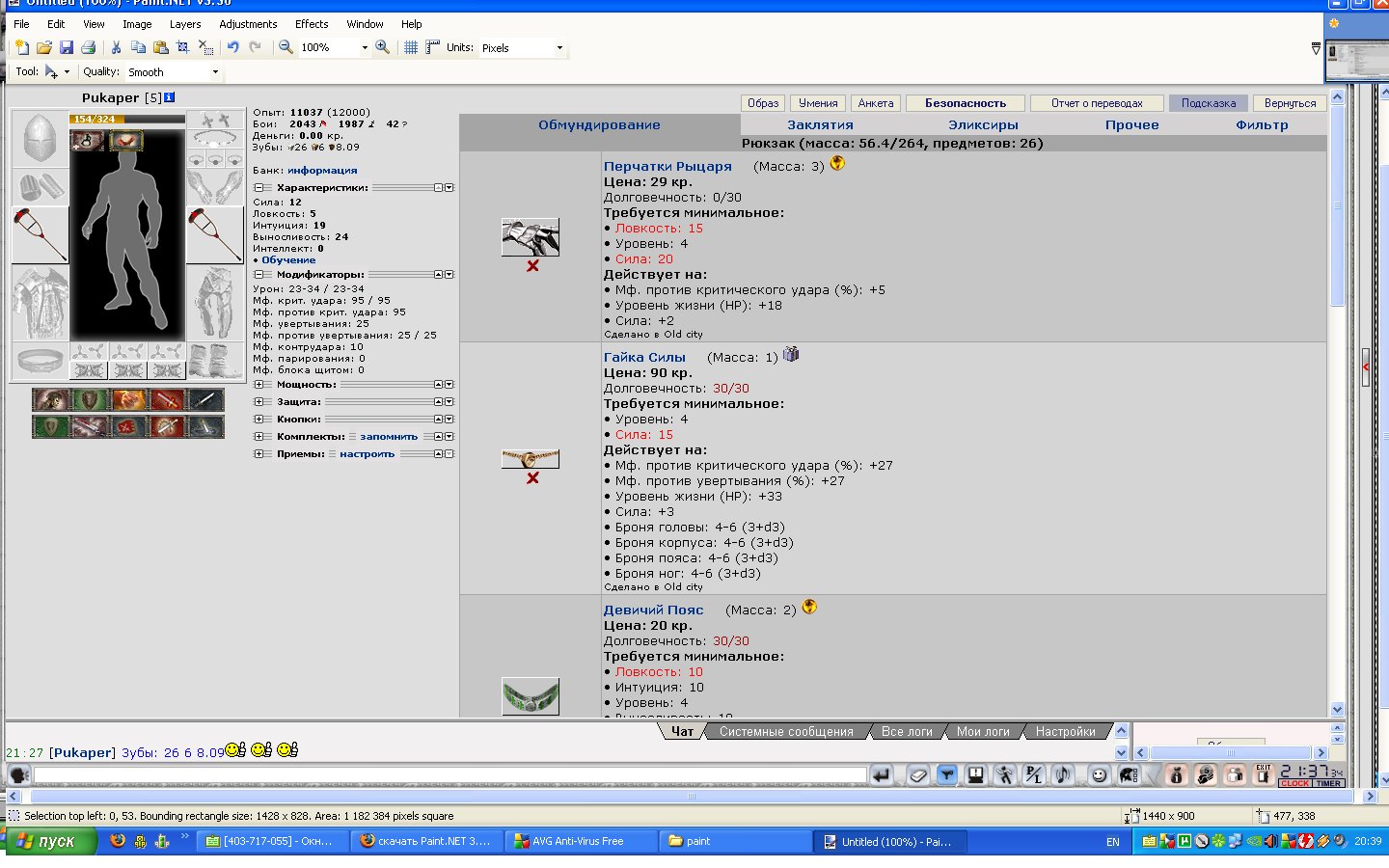Save the image with floppy icon
The image size is (1389, 868).
66,47
